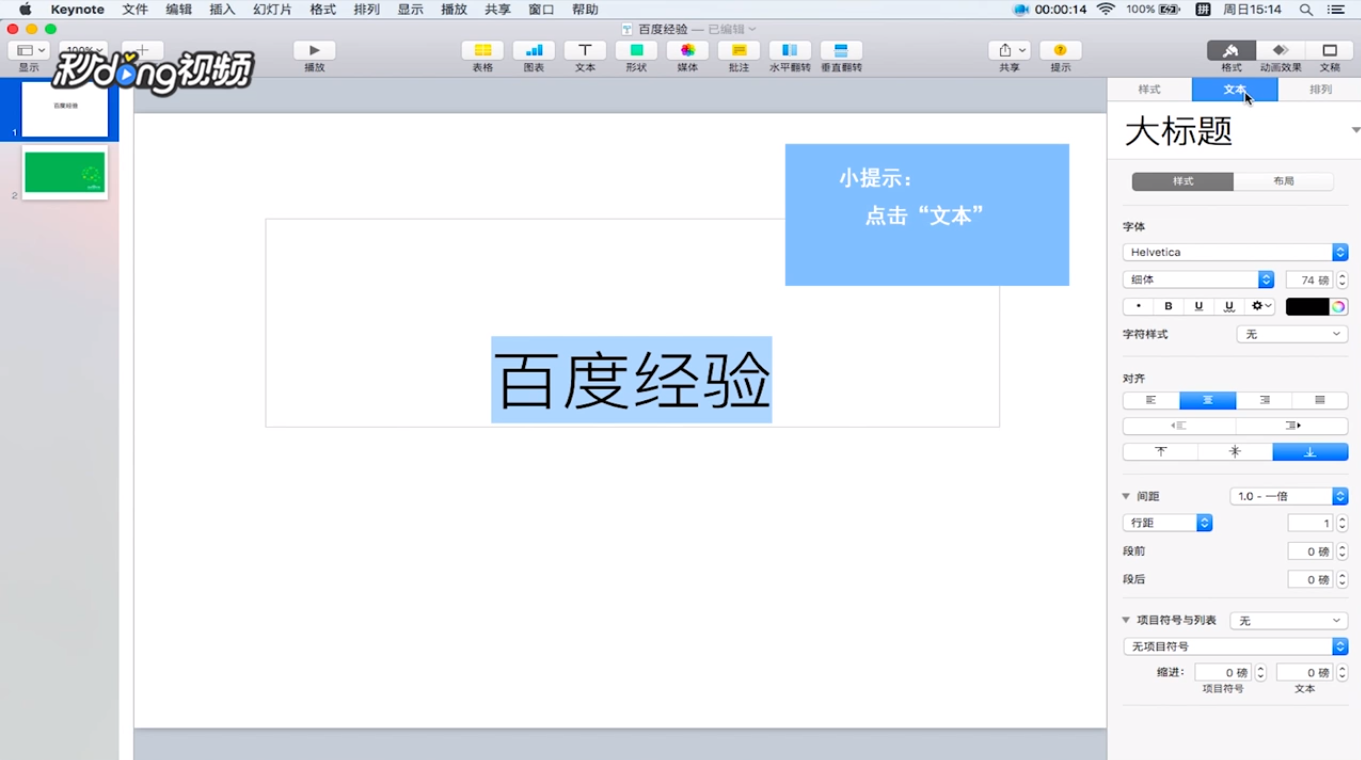Toggle bold text formatting
The height and width of the screenshot is (760, 1361).
pos(1168,306)
